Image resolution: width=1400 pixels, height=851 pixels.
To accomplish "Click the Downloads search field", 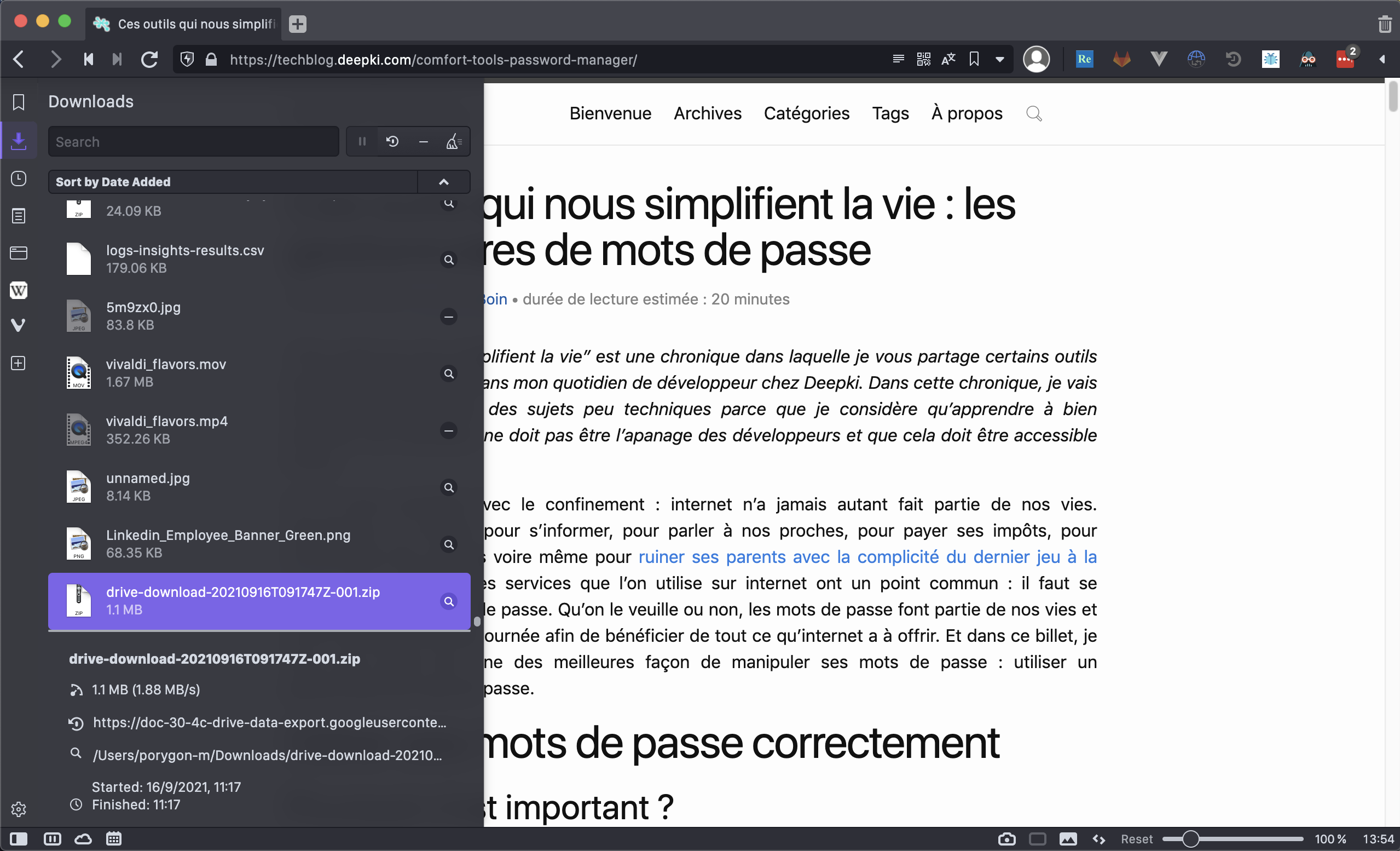I will pyautogui.click(x=193, y=141).
